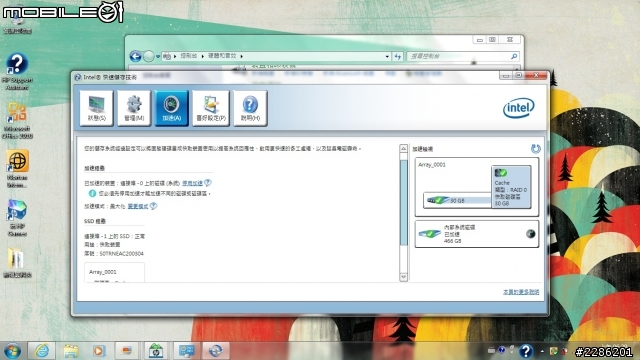The height and width of the screenshot is (360, 640).
Task: Open HP Support Assistant desktop icon
Action: click(x=17, y=71)
